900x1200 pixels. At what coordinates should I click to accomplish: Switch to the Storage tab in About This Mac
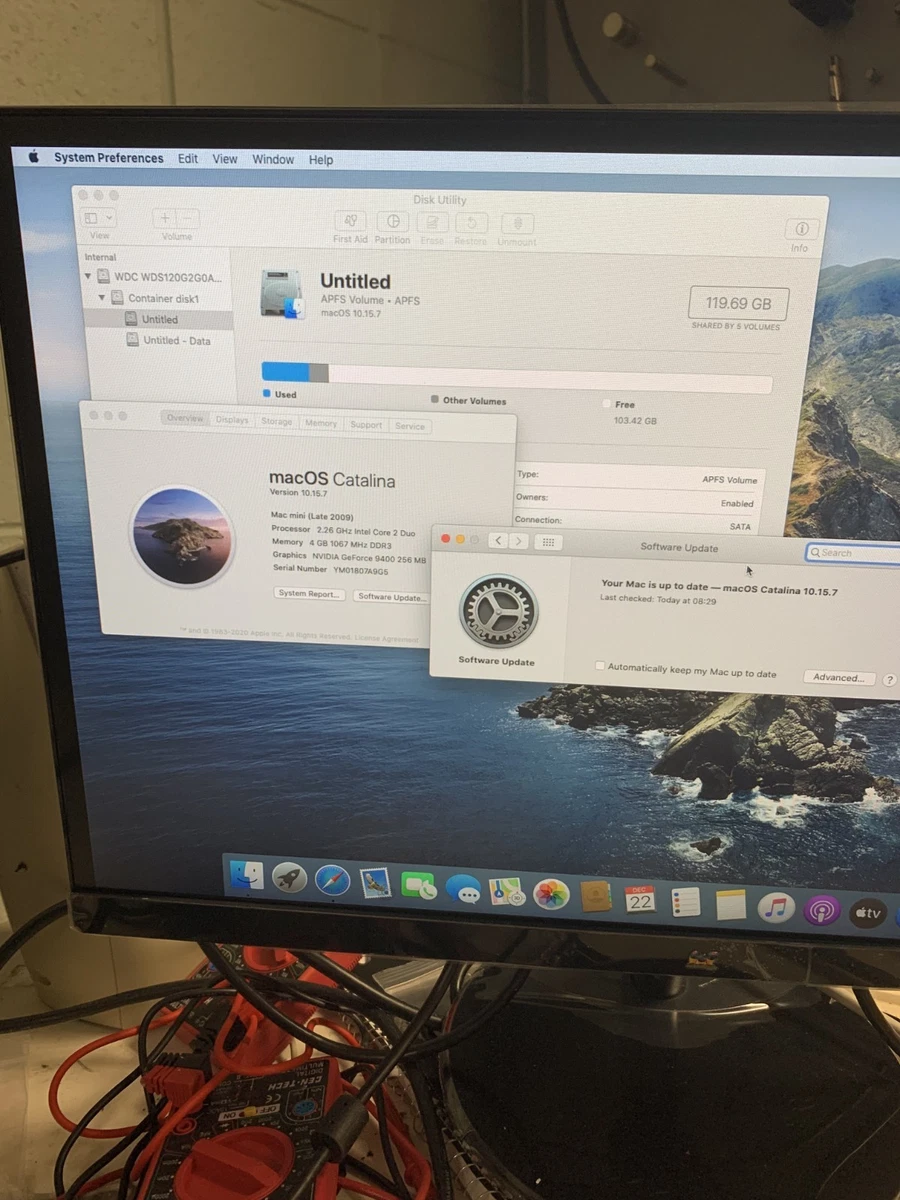coord(277,422)
